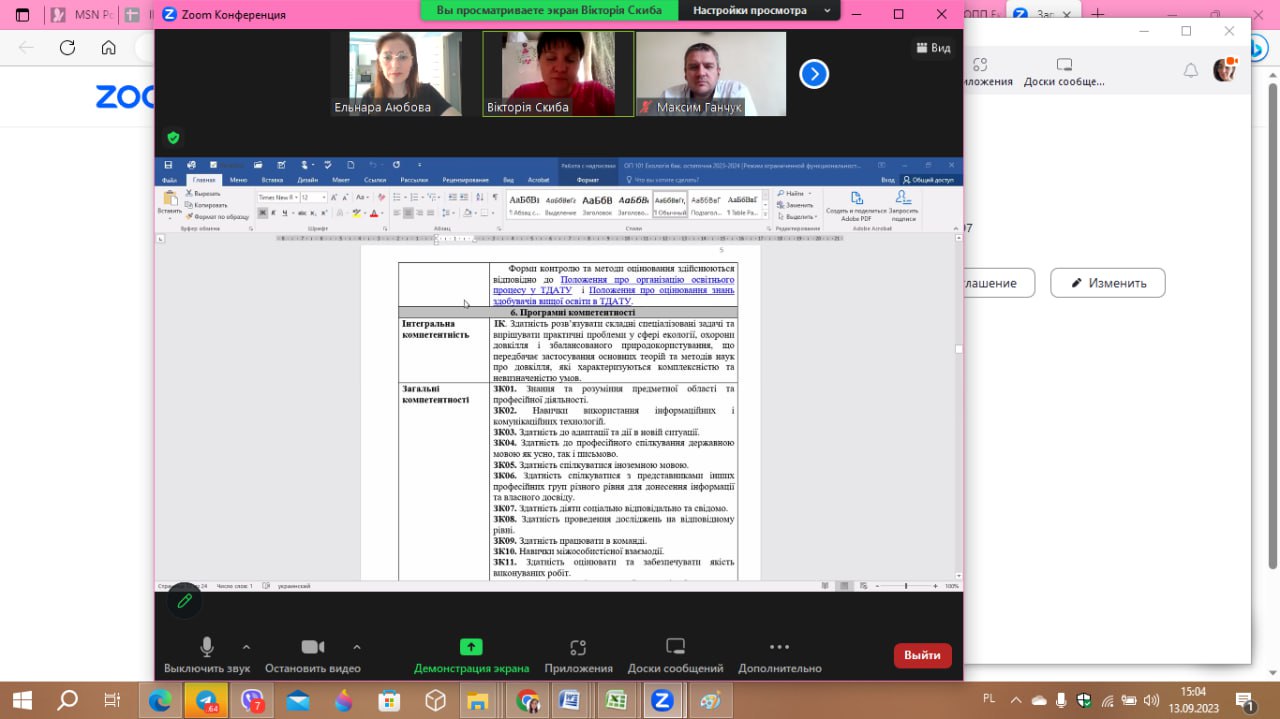Open Chrome from the taskbar

(x=528, y=700)
